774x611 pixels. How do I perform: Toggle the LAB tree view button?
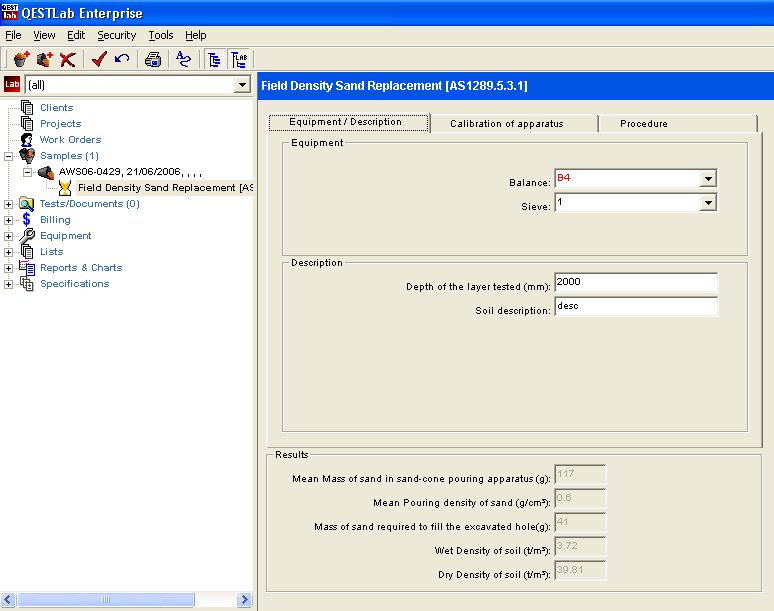click(239, 59)
